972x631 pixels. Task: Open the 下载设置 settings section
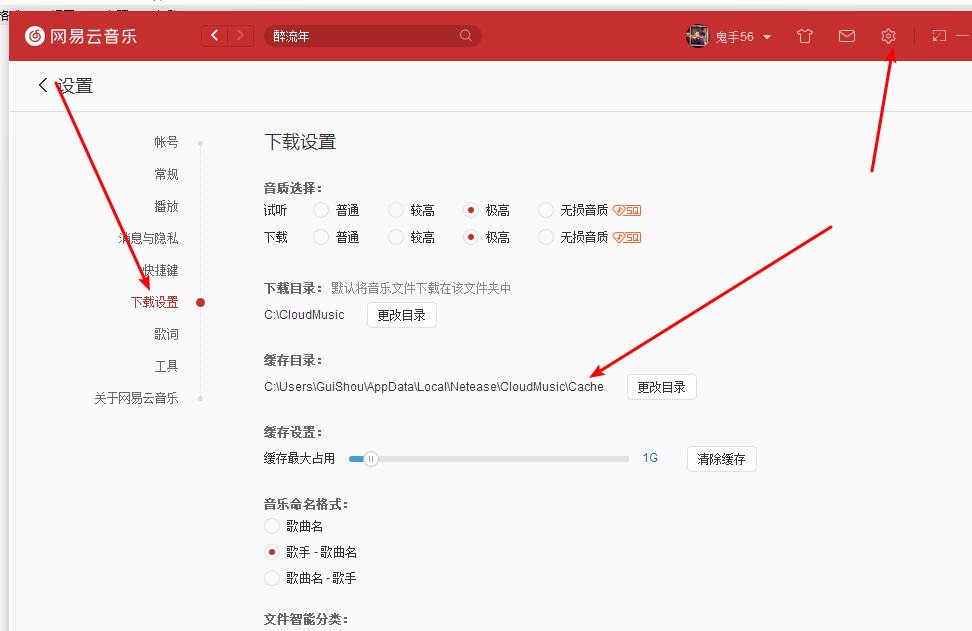[154, 302]
